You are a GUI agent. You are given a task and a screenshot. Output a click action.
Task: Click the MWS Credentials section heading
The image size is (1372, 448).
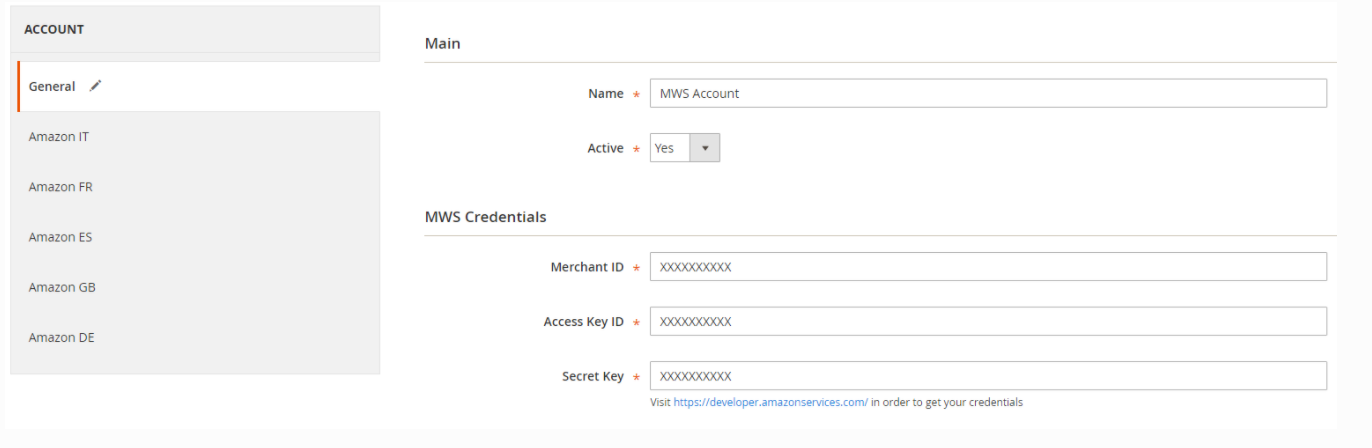point(486,216)
